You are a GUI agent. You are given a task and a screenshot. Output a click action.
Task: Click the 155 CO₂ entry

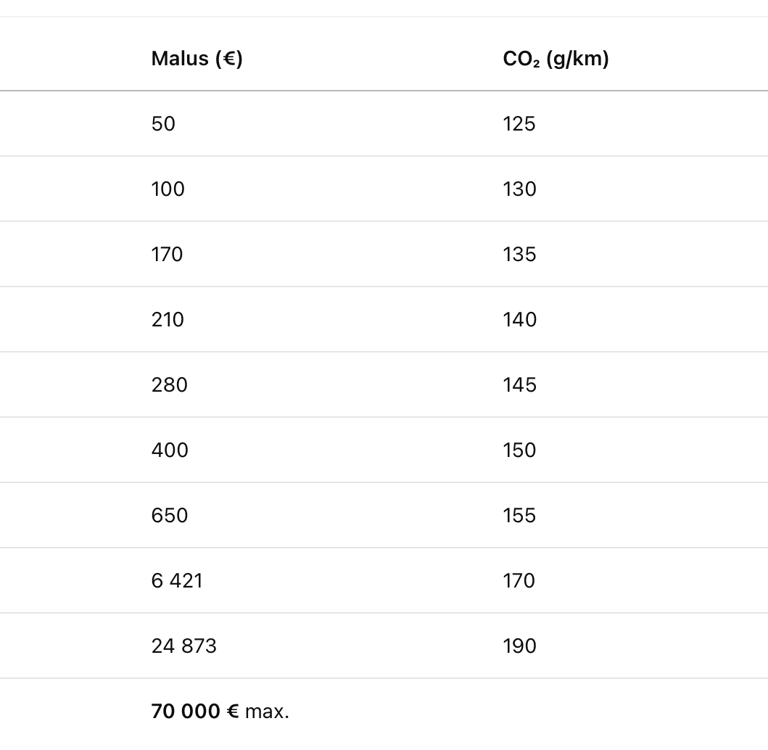point(519,515)
